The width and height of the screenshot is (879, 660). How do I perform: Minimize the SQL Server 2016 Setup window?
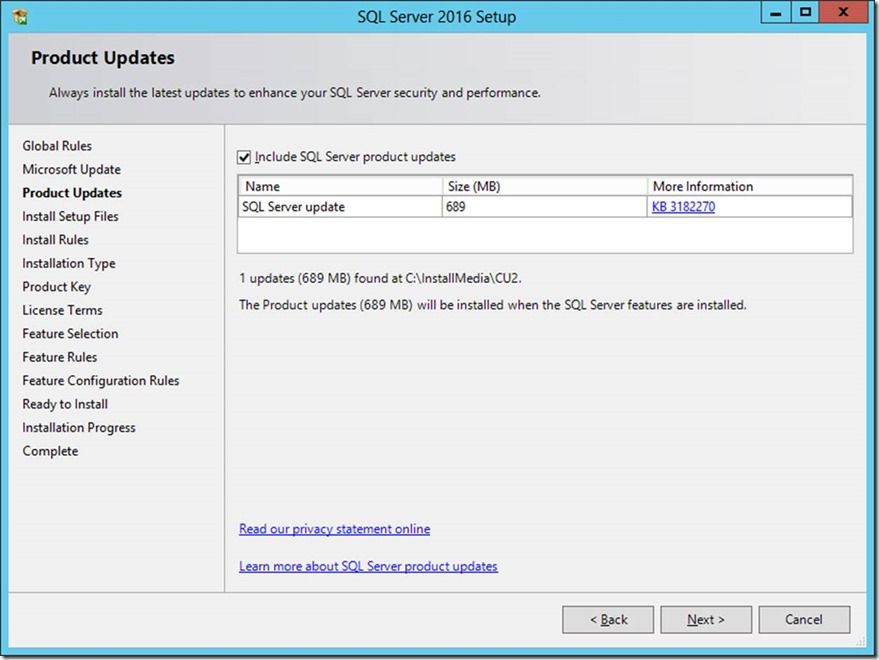[776, 13]
